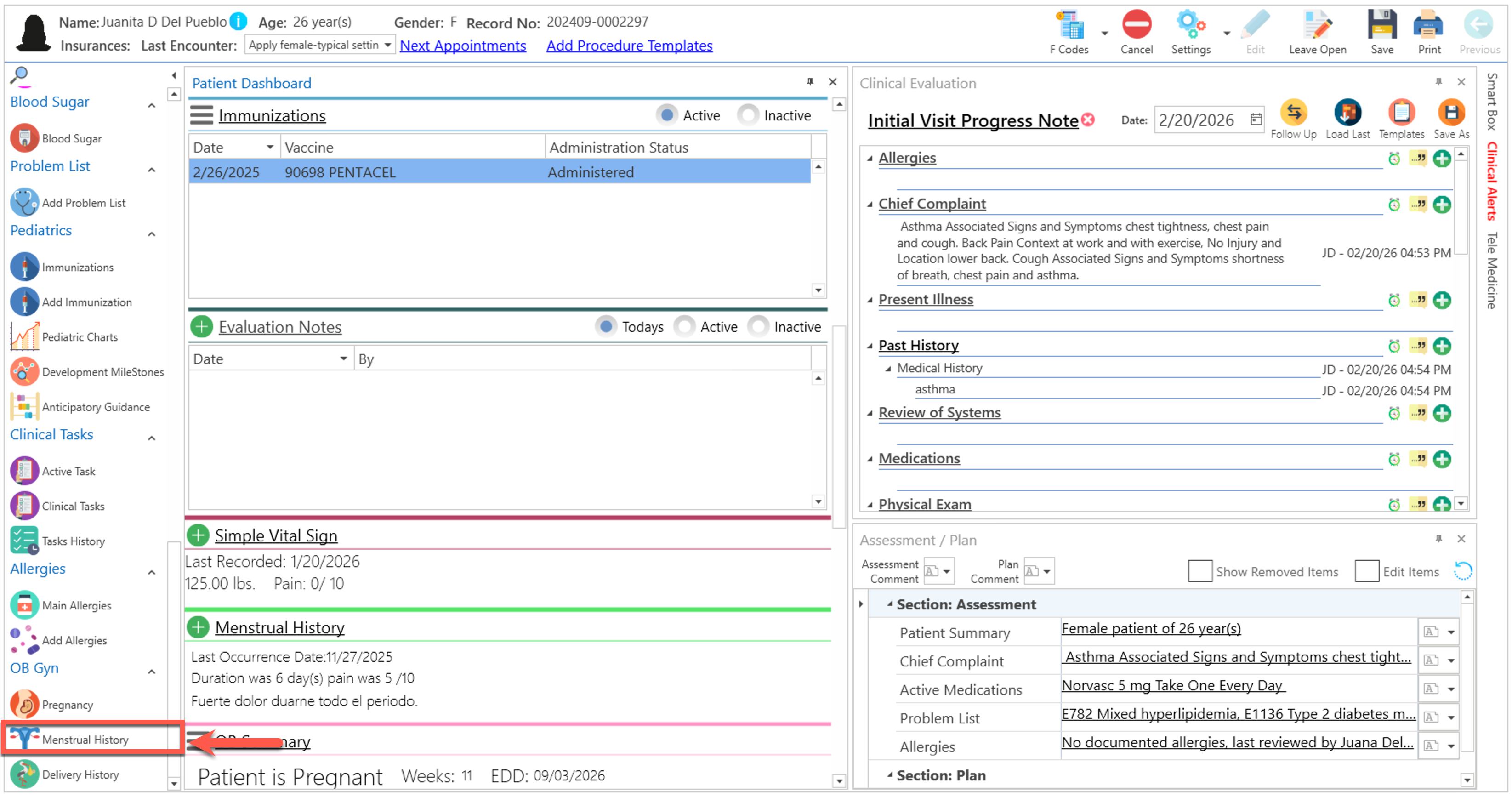Open the Smart Box side tab
This screenshot has width=1512, height=797.
click(1491, 101)
